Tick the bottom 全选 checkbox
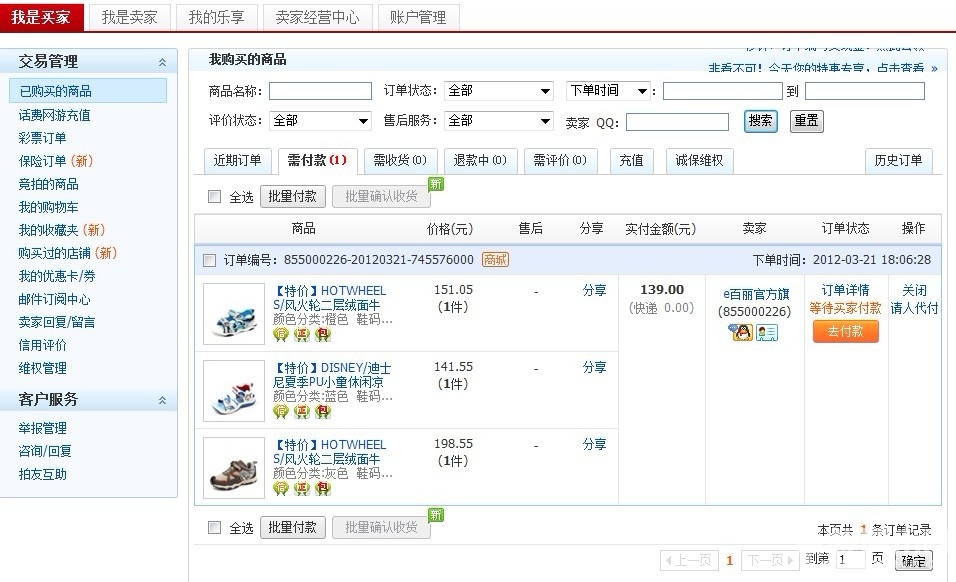The height and width of the screenshot is (582, 956). click(x=214, y=528)
